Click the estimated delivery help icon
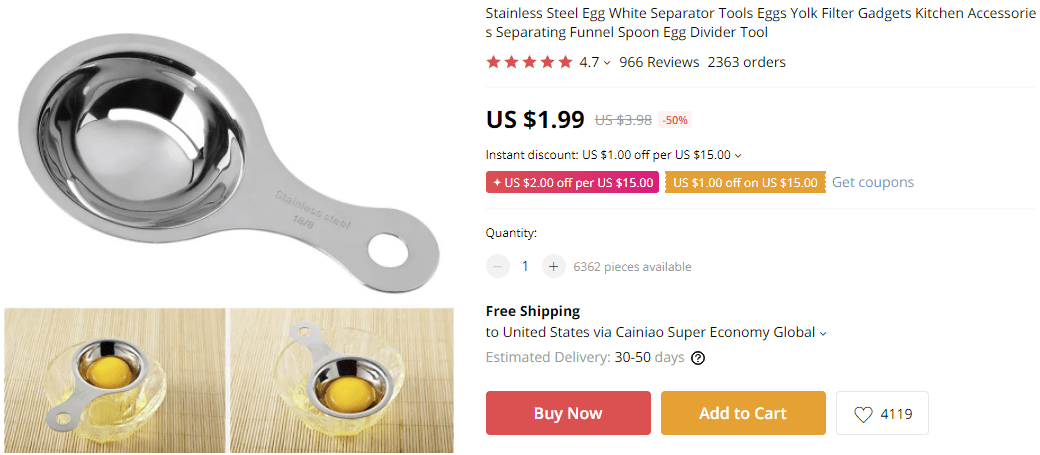This screenshot has height=455, width=1040. pos(698,358)
